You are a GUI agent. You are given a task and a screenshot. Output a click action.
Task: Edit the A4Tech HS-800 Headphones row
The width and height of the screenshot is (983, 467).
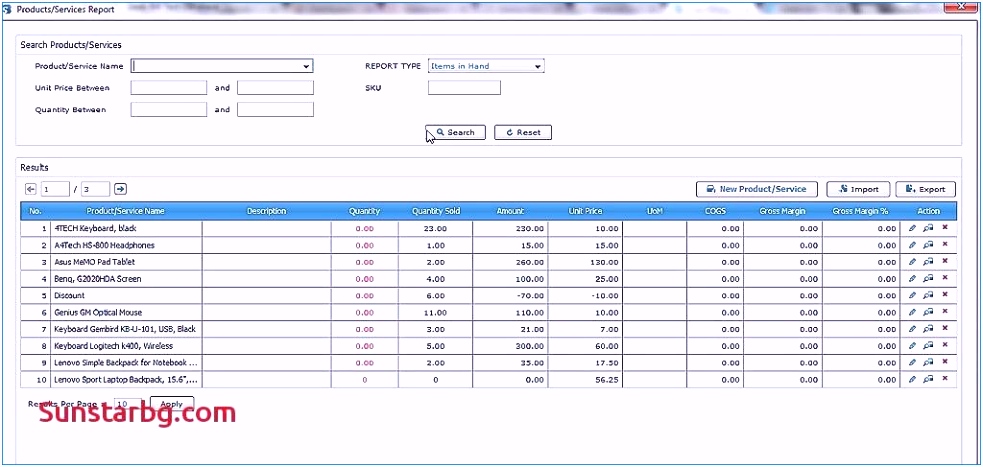point(912,245)
